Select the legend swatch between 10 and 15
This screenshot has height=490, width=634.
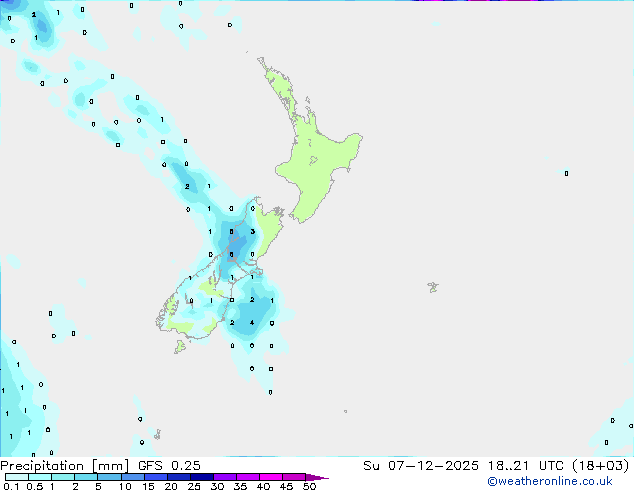click(x=132, y=477)
